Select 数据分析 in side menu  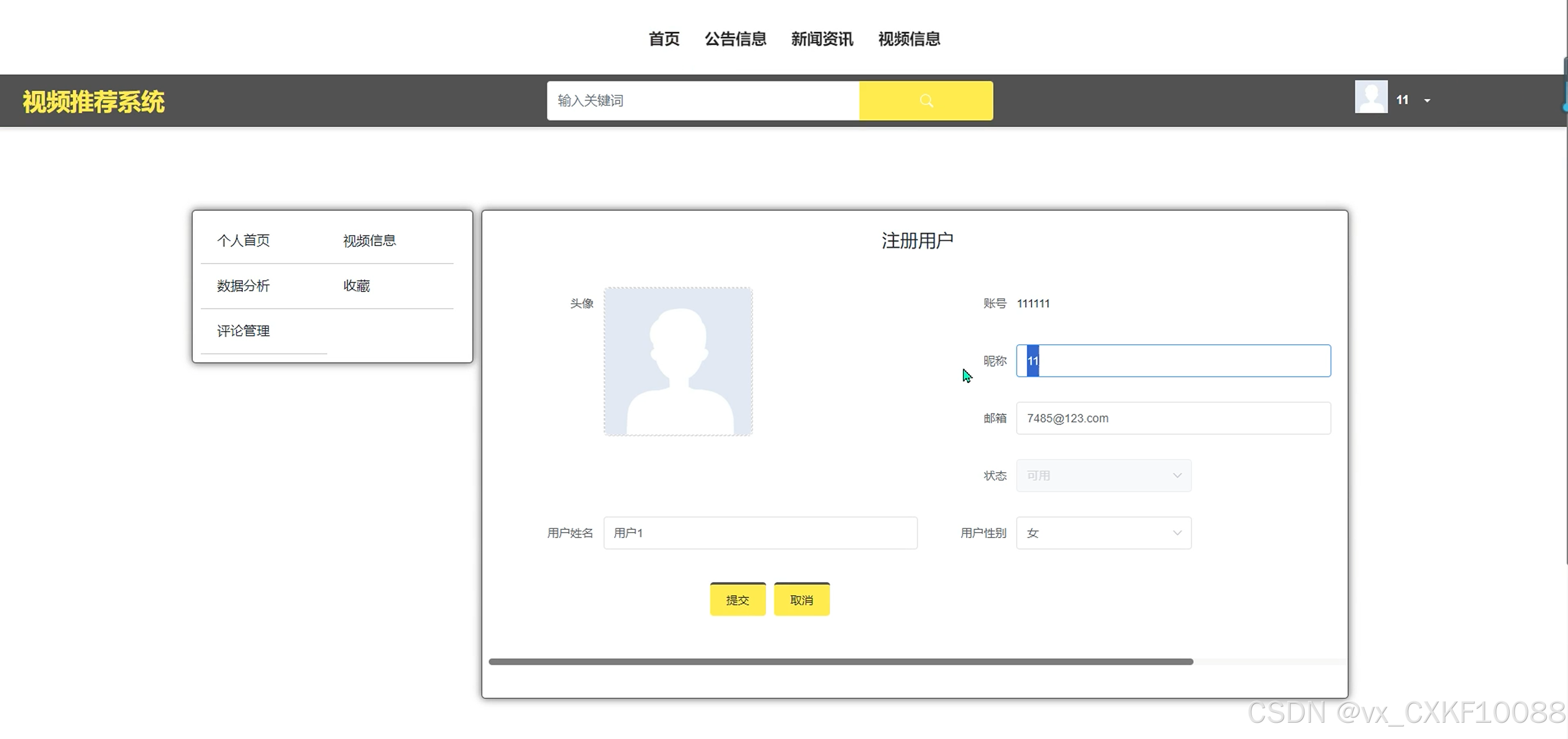point(243,285)
